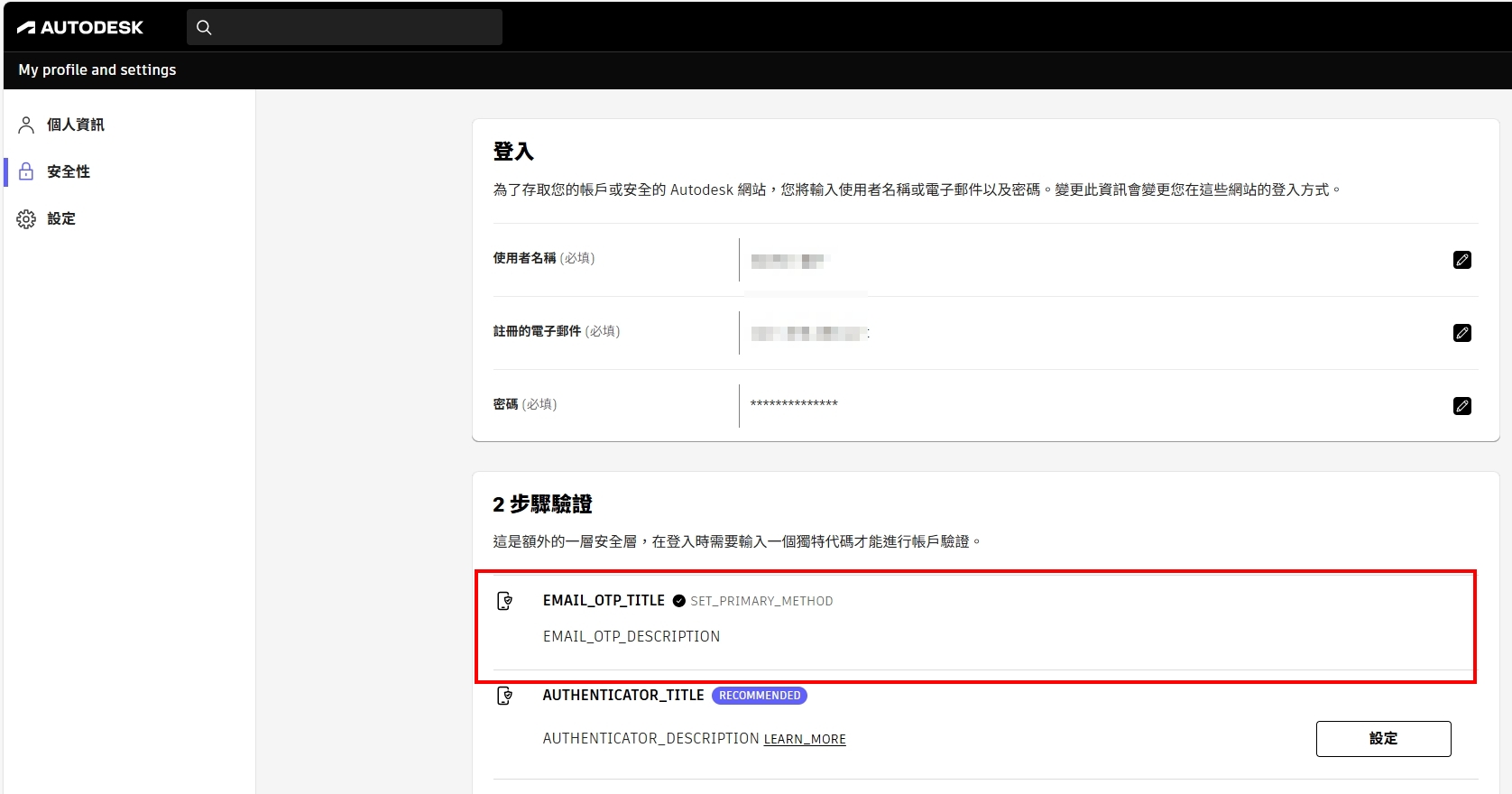The height and width of the screenshot is (794, 1512).
Task: Click the verified checkmark after EMAIL_OTP_TITLE
Action: (x=678, y=601)
